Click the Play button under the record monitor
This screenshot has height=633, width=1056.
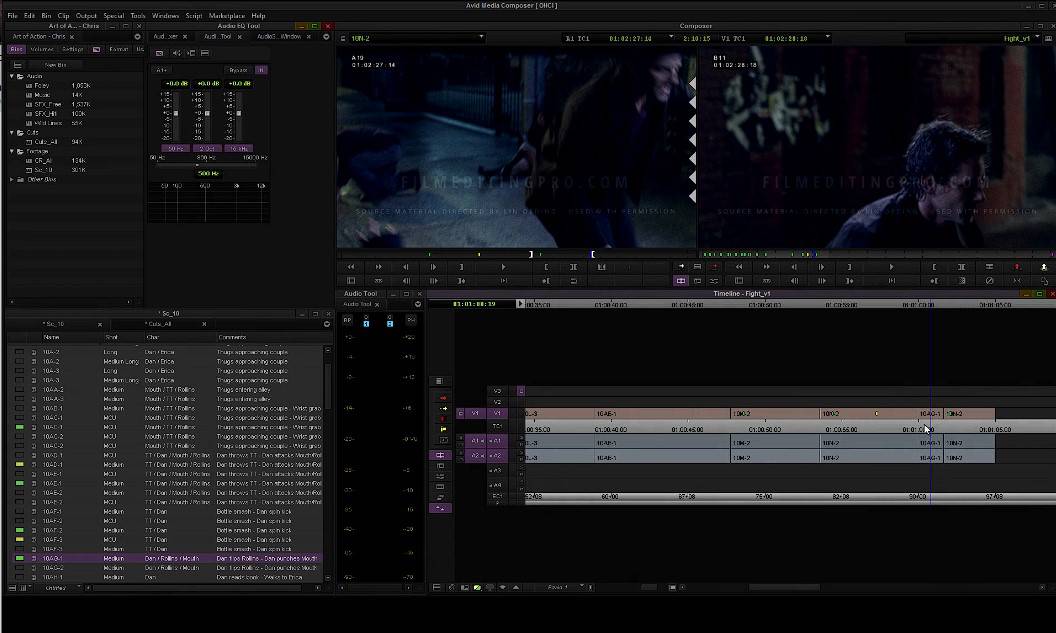(891, 267)
